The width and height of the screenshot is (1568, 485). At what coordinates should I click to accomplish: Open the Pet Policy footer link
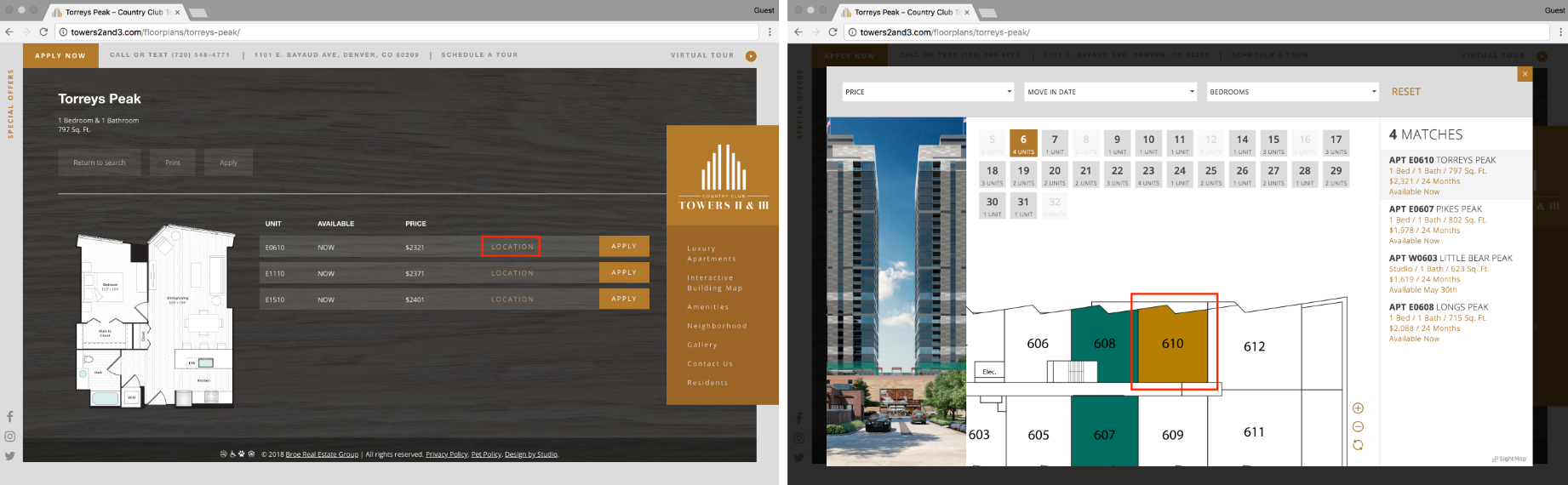[x=486, y=454]
